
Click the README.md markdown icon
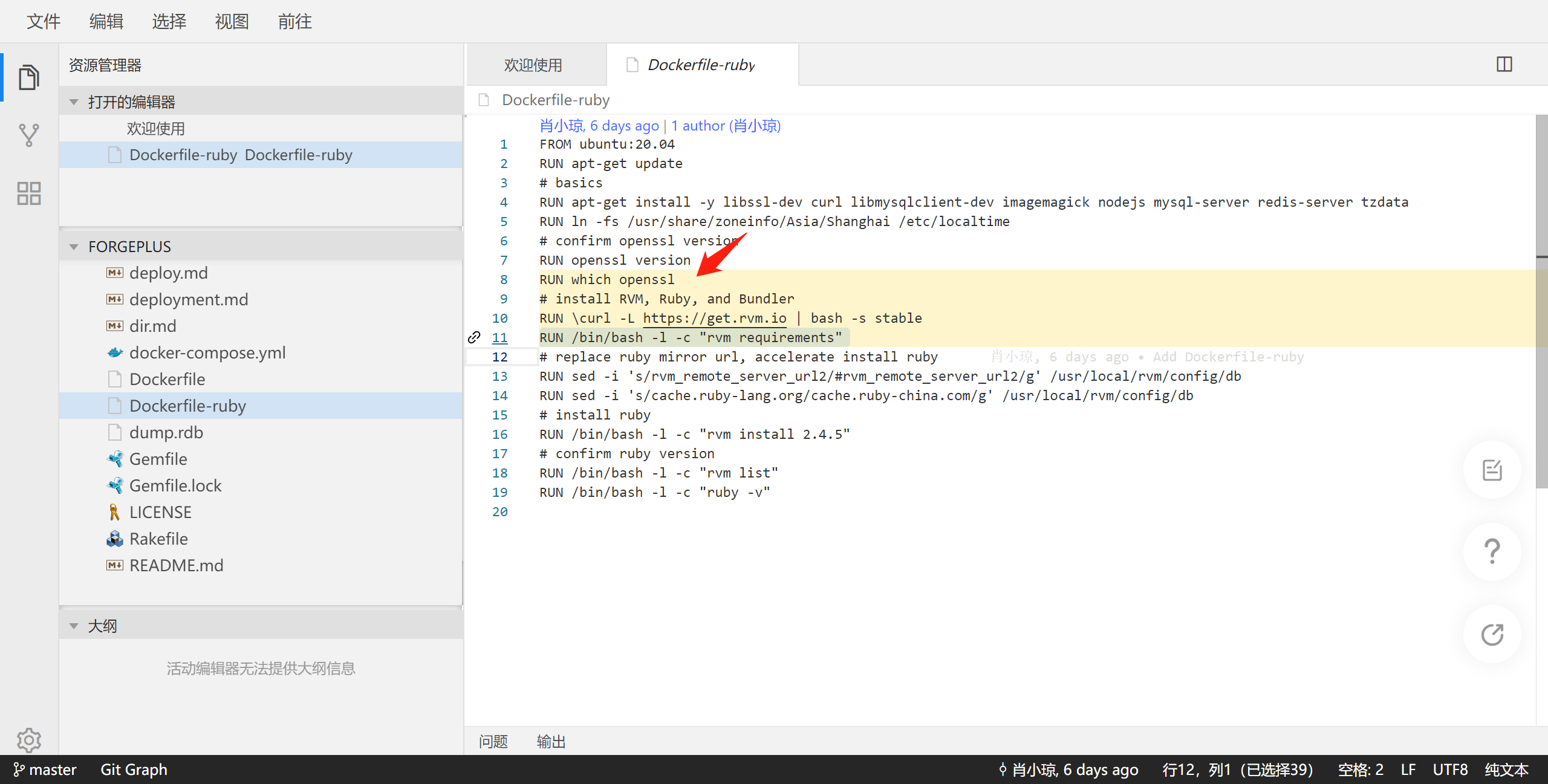(x=115, y=565)
